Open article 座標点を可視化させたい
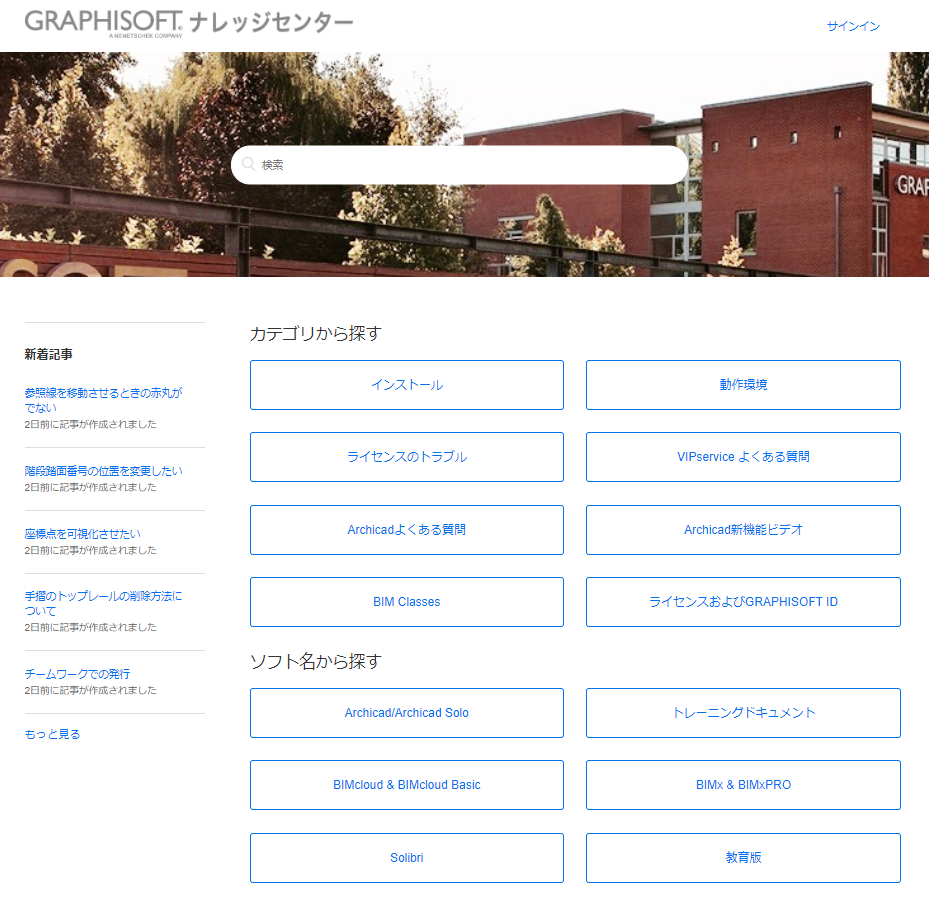The height and width of the screenshot is (897, 929). point(82,534)
